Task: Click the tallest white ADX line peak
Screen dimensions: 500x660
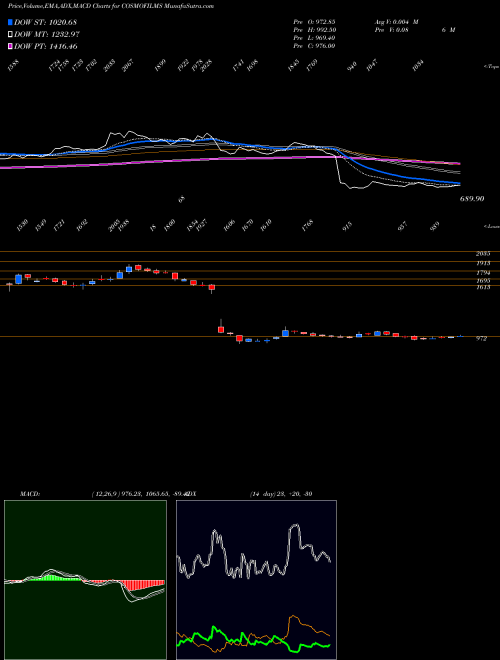Action: 295,526
